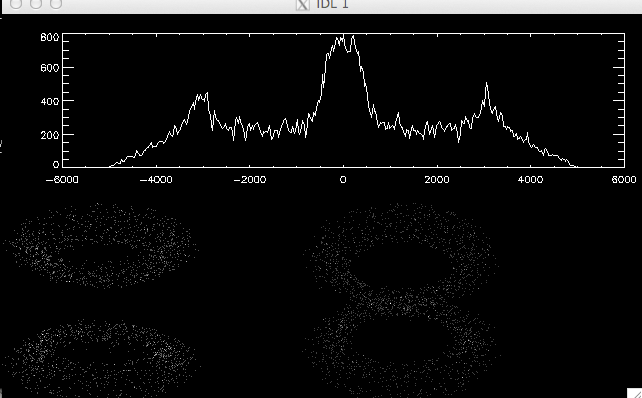This screenshot has height=398, width=642.
Task: Close the IDL 1 window
Action: tap(16, 3)
